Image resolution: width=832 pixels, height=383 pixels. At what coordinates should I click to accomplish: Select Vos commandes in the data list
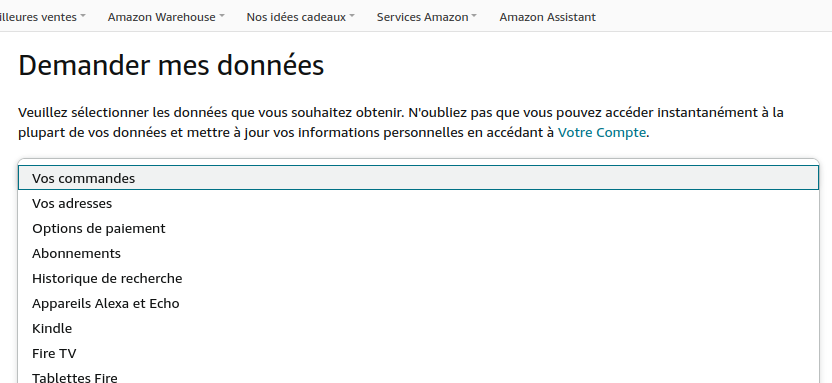click(418, 178)
